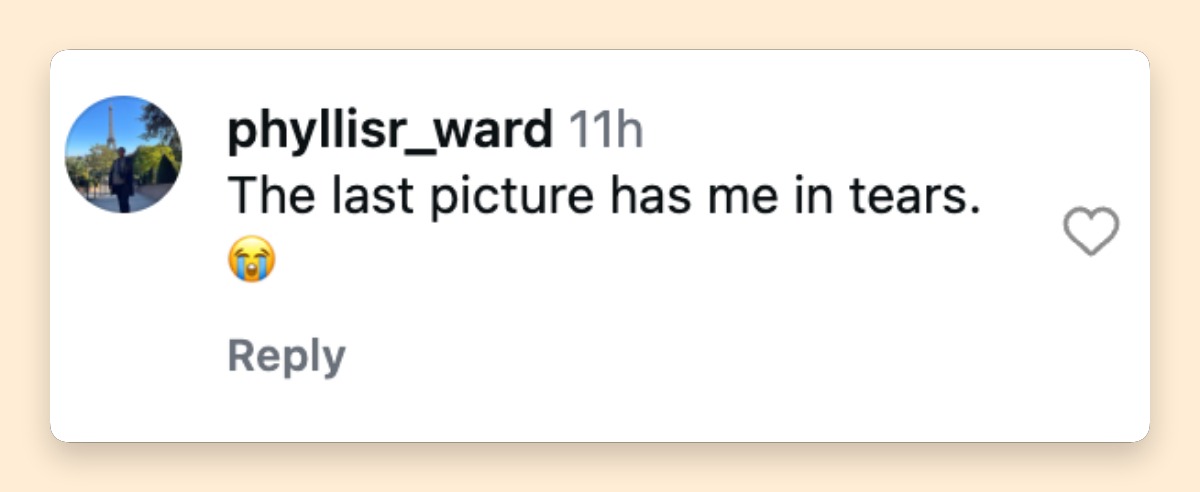The width and height of the screenshot is (1200, 492).
Task: Open phyllisr_ward's circular profile picture
Action: click(x=124, y=154)
